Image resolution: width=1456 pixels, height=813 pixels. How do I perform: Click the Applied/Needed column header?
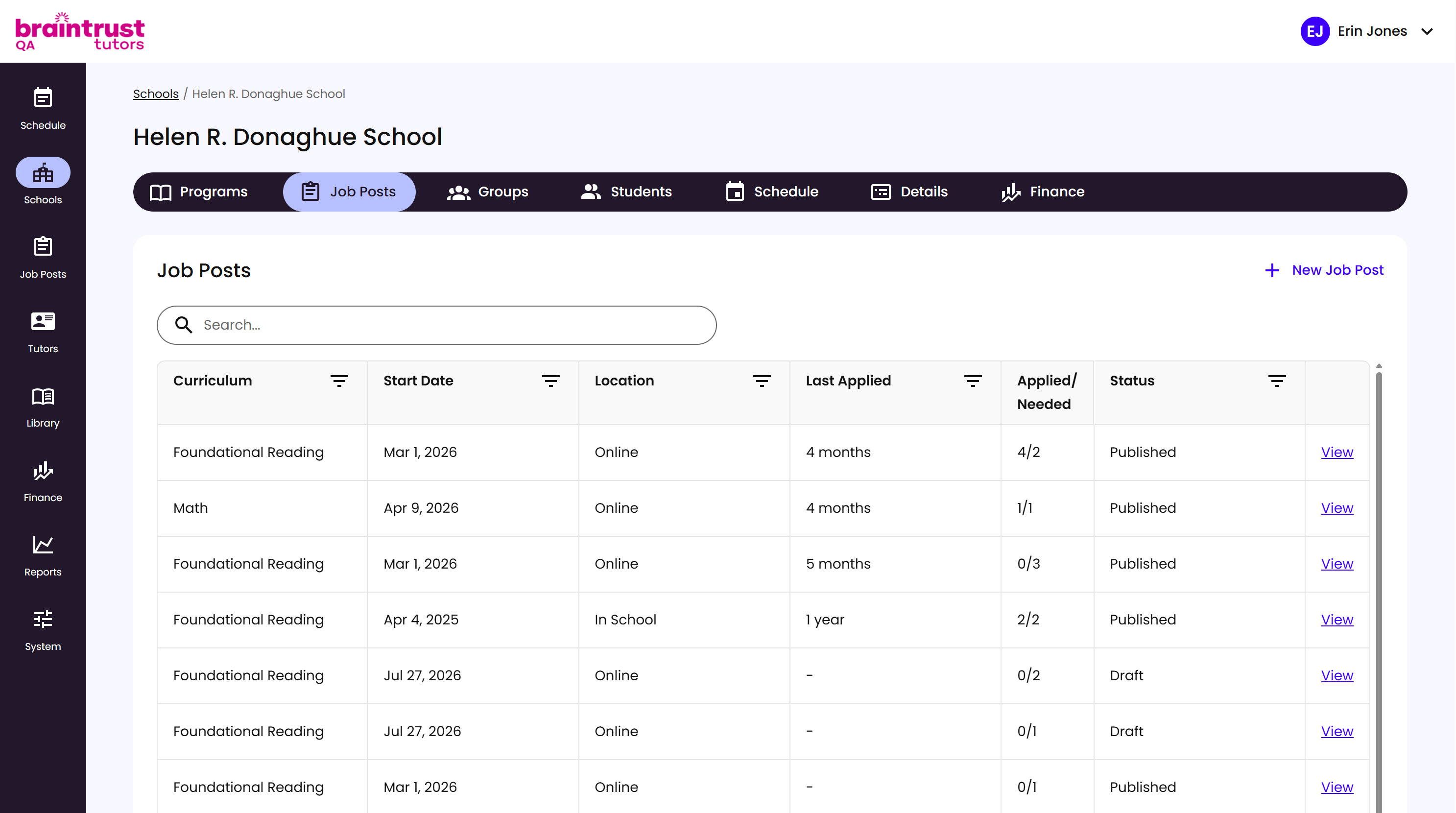1047,392
